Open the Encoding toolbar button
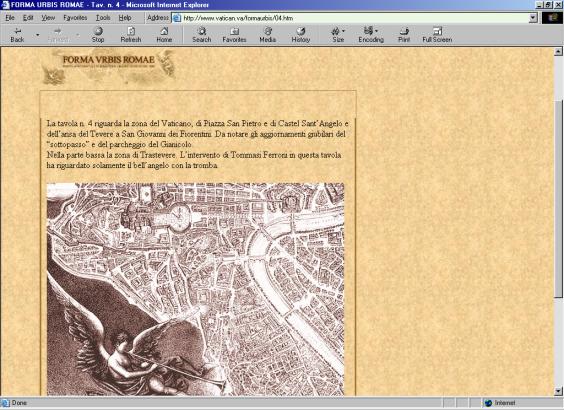564x410 pixels. (x=371, y=35)
